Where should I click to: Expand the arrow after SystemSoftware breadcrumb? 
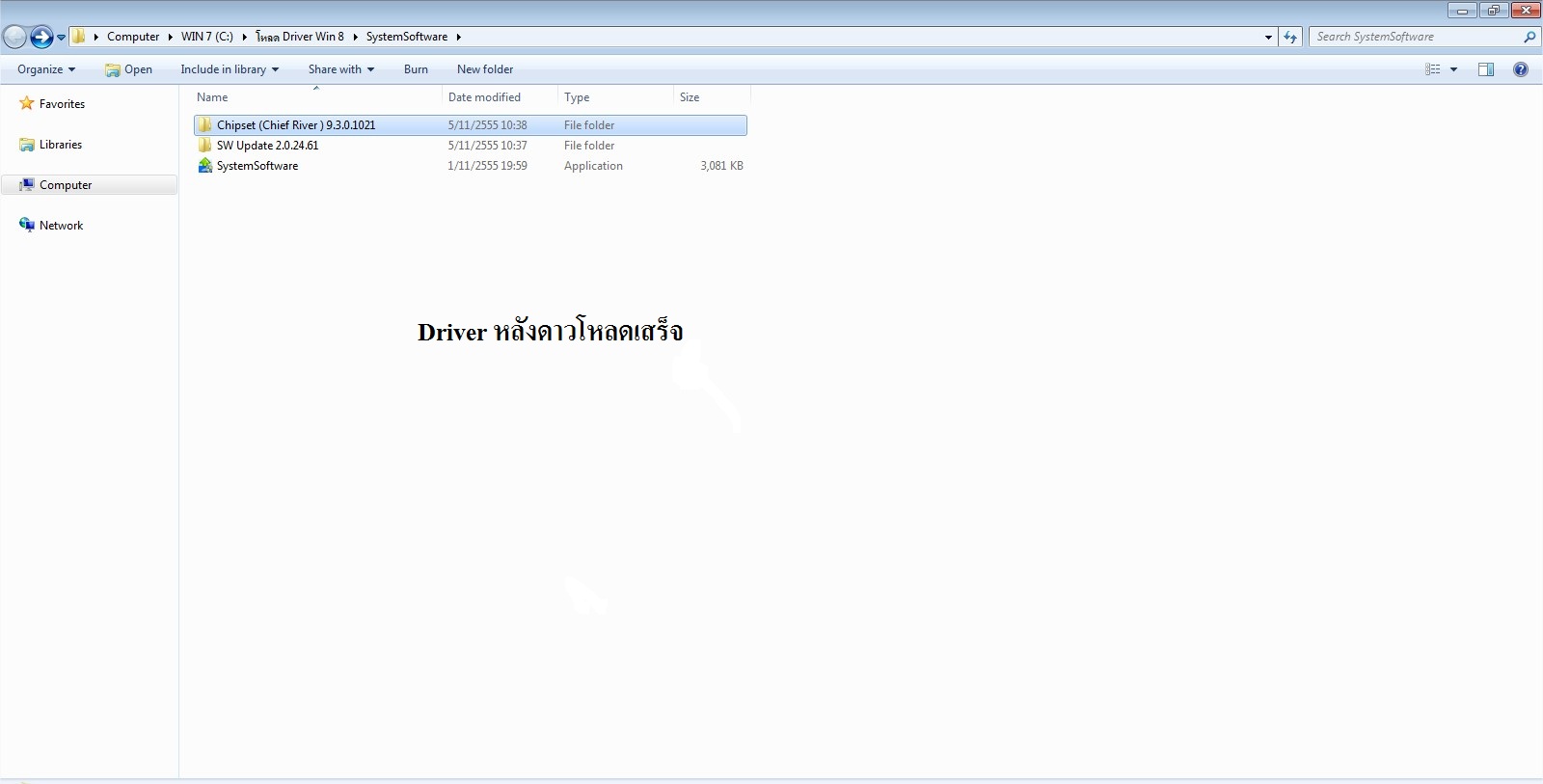coord(459,37)
